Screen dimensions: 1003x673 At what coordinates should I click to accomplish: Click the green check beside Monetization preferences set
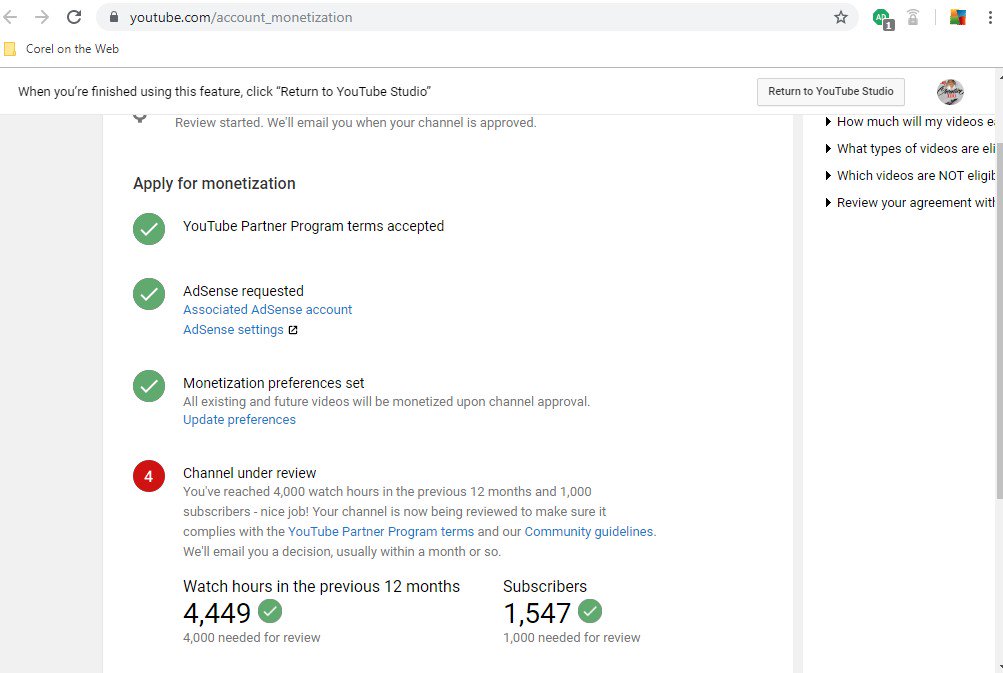pyautogui.click(x=149, y=386)
